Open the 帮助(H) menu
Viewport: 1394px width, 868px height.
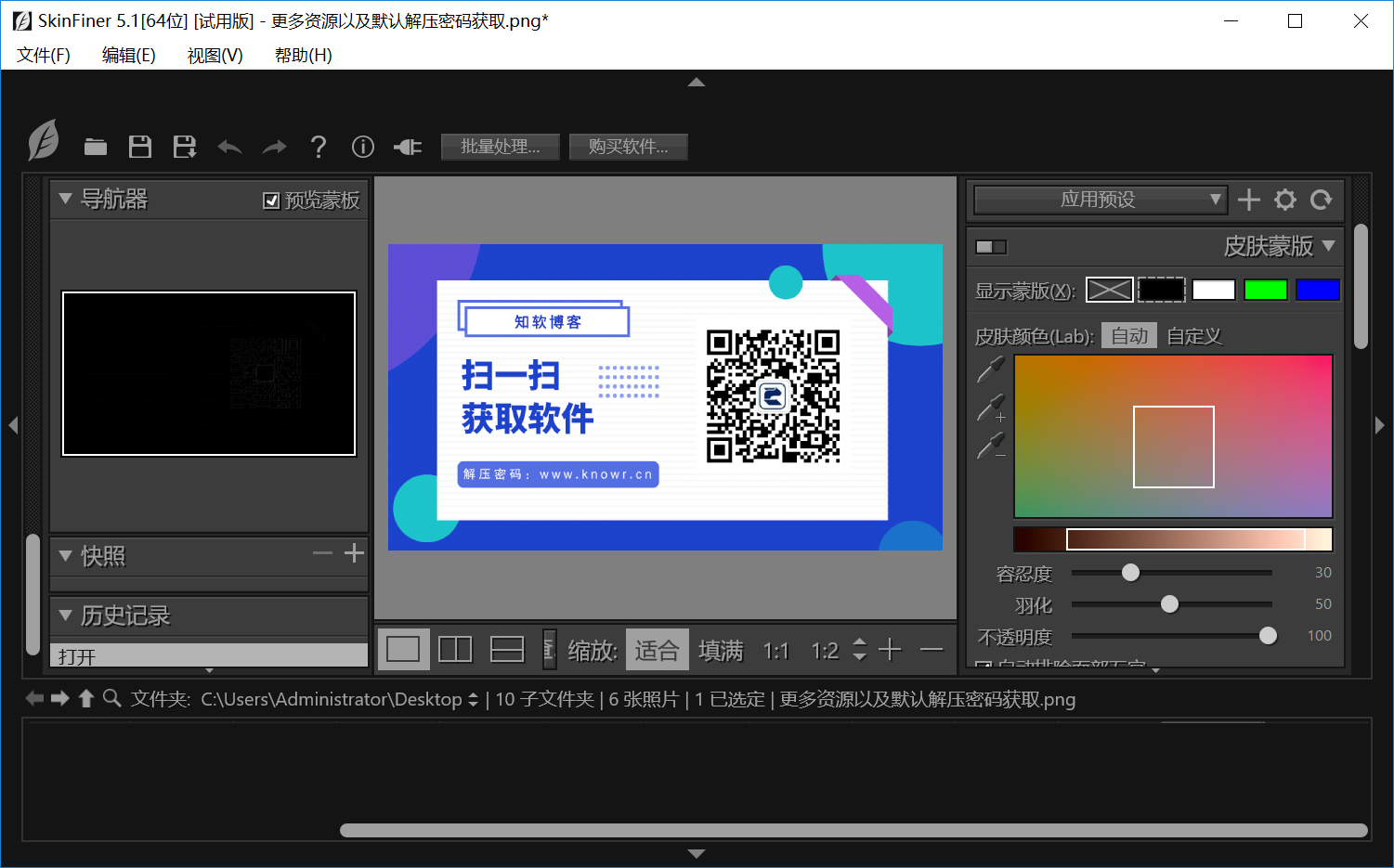(x=304, y=56)
